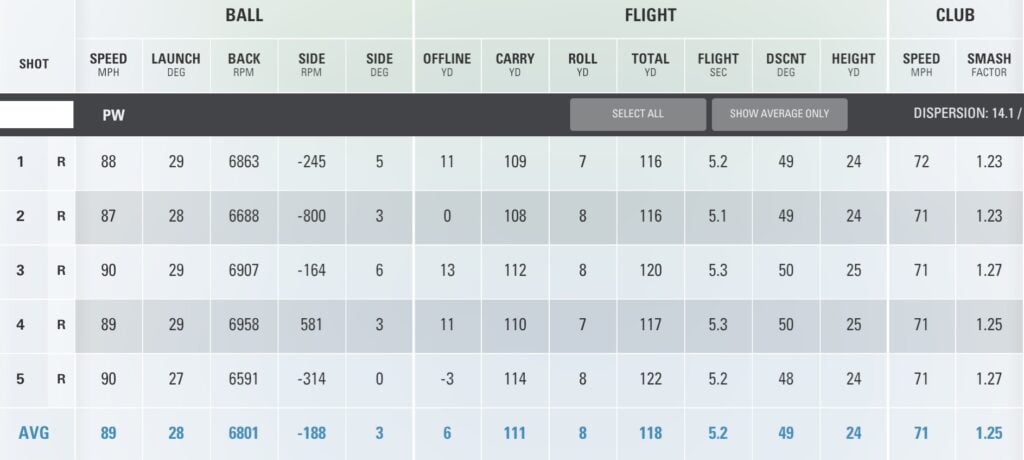Viewport: 1024px width, 460px height.
Task: Select shot number 5 row label
Action: (x=21, y=379)
